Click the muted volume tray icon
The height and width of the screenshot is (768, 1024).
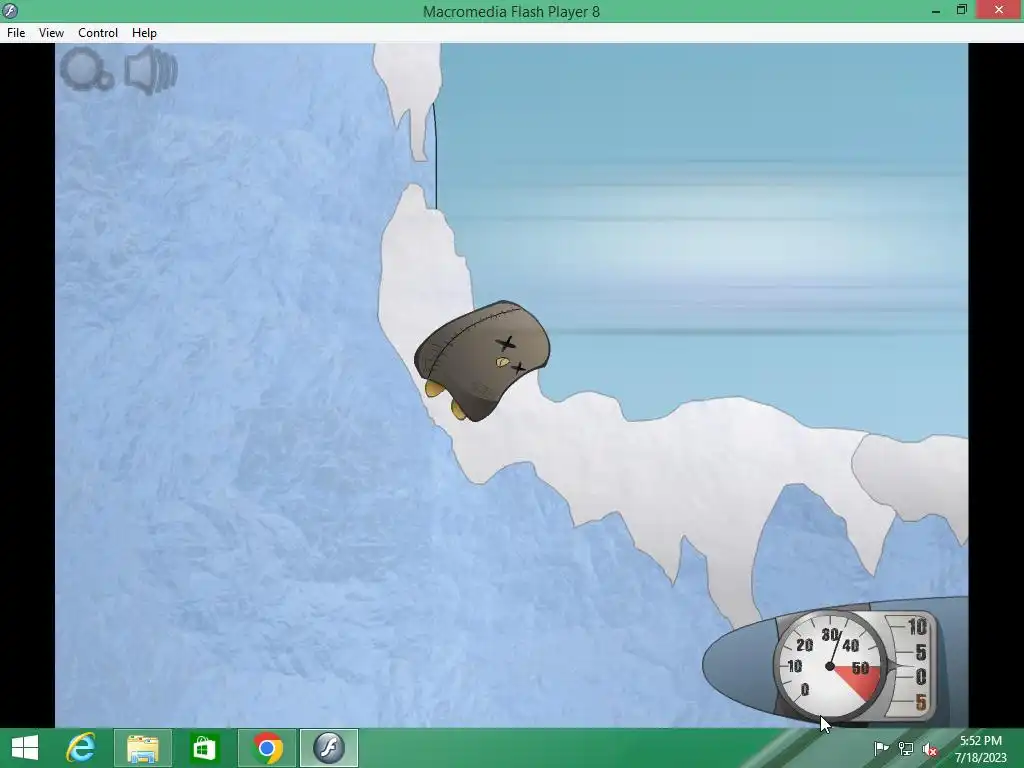point(930,749)
